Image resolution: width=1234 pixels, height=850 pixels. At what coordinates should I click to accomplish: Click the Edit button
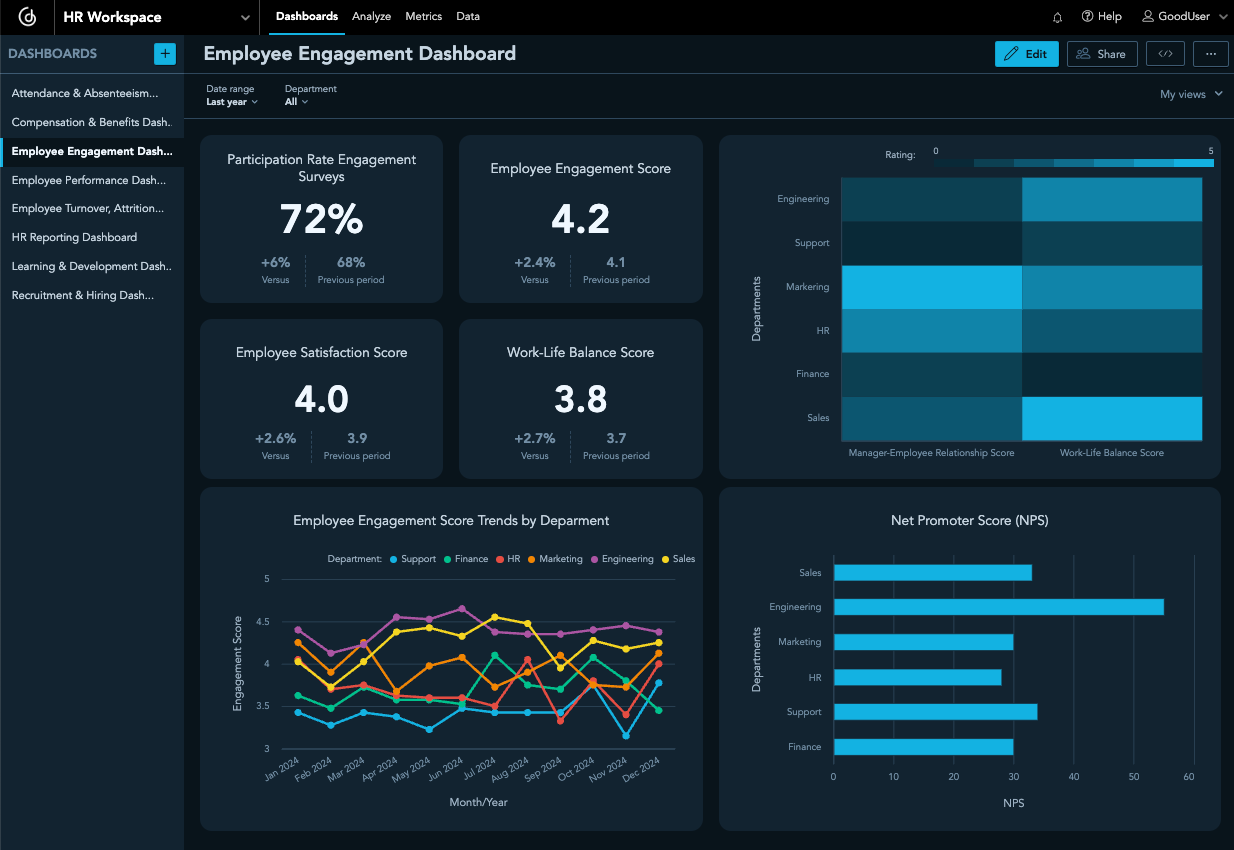[x=1026, y=54]
